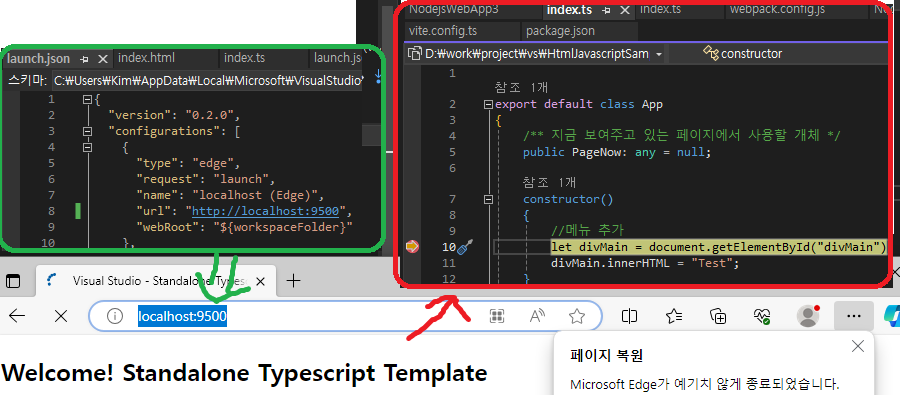Click "name": "localhost (Edge)" line
900x395 pixels.
(230, 195)
